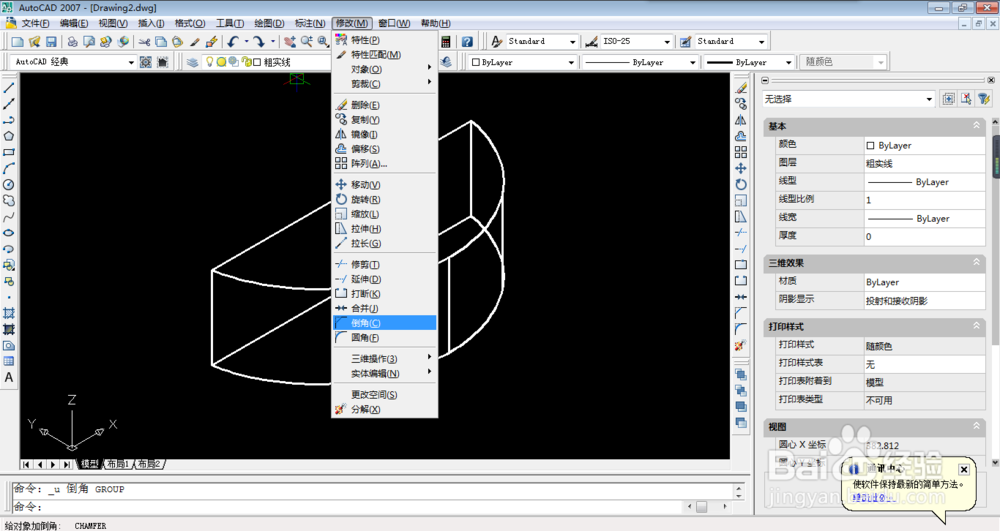The image size is (1000, 531).
Task: Switch to the 布局1 layout tab
Action: [x=117, y=464]
